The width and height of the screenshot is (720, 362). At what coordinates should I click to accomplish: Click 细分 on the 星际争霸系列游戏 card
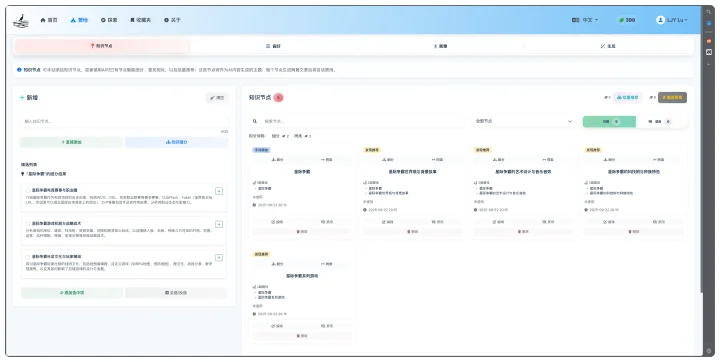277,264
